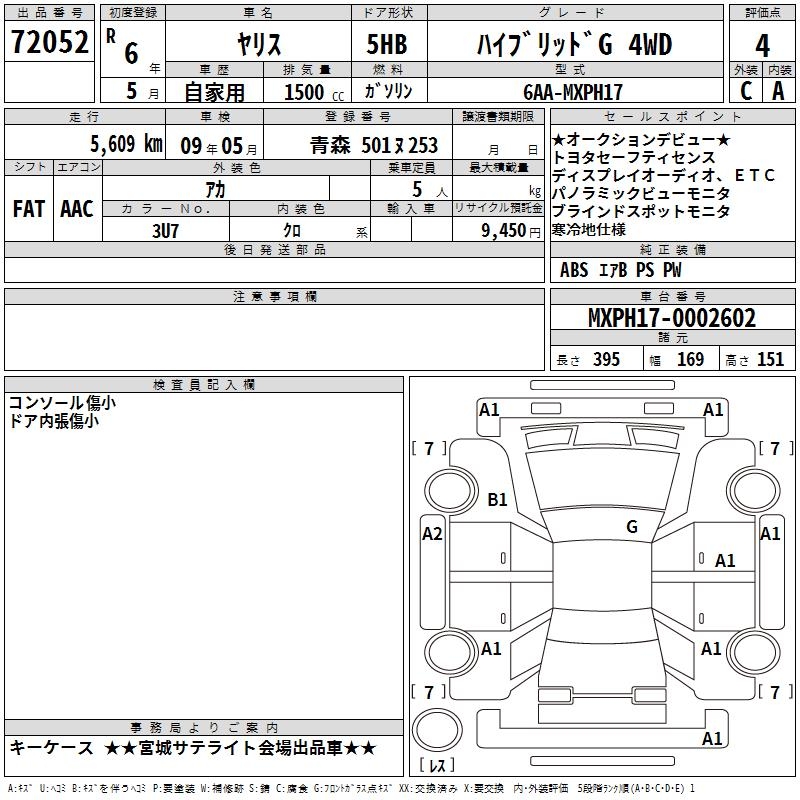Click 出品番号 header label

coord(49,13)
